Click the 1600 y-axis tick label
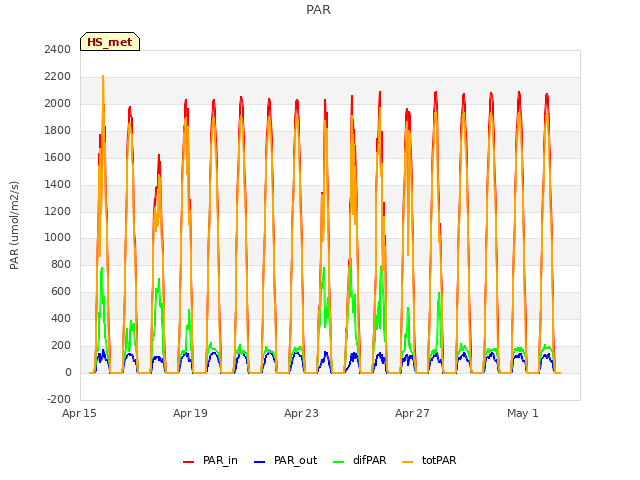Screen dimensions: 640x480 (58, 157)
